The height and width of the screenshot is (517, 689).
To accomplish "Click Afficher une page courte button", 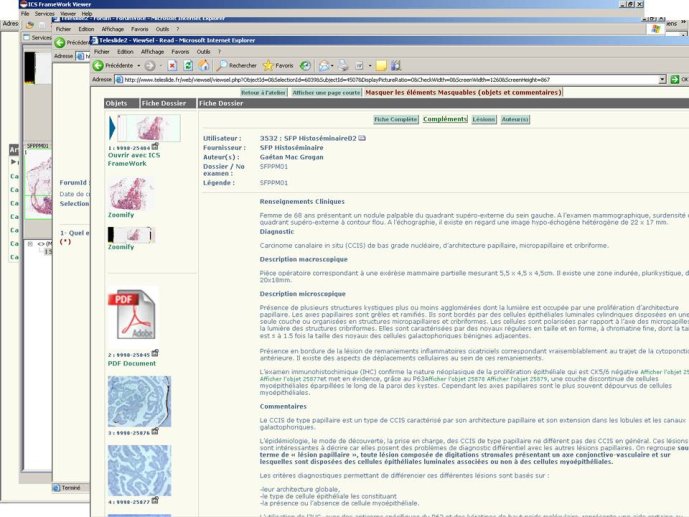I will (x=326, y=93).
